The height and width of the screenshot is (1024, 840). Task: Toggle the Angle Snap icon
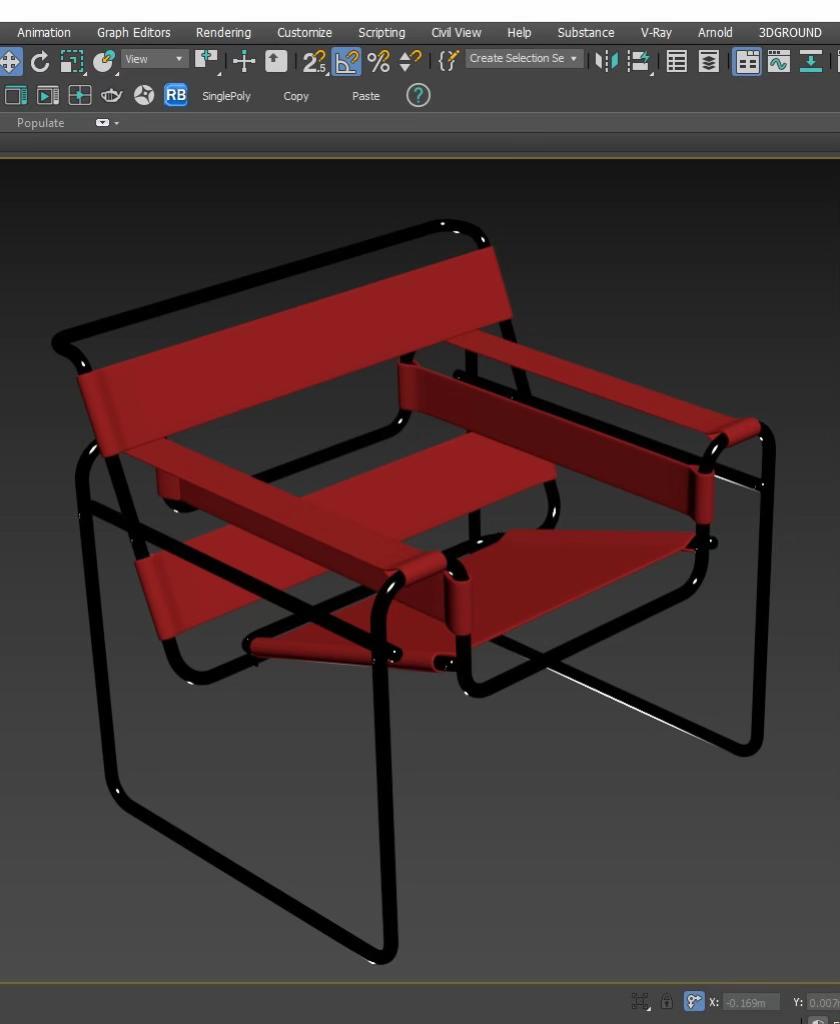click(346, 62)
